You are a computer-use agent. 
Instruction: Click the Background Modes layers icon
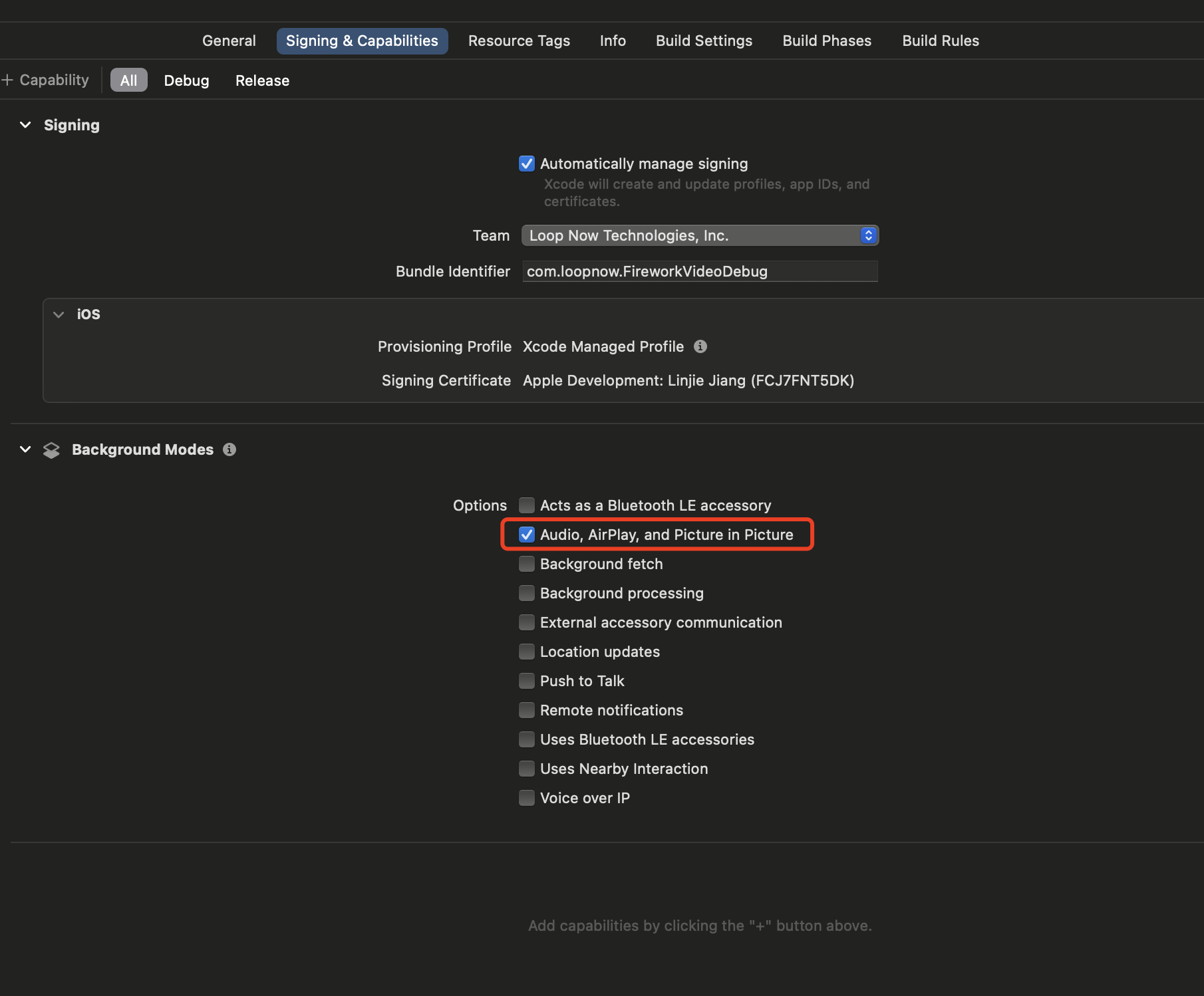(x=51, y=450)
